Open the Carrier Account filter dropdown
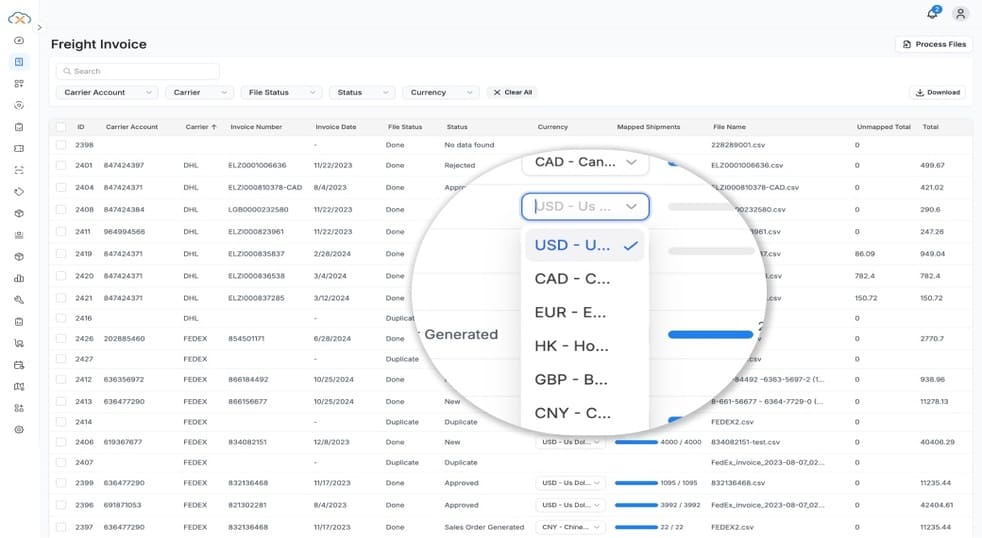The image size is (982, 538). pos(109,92)
